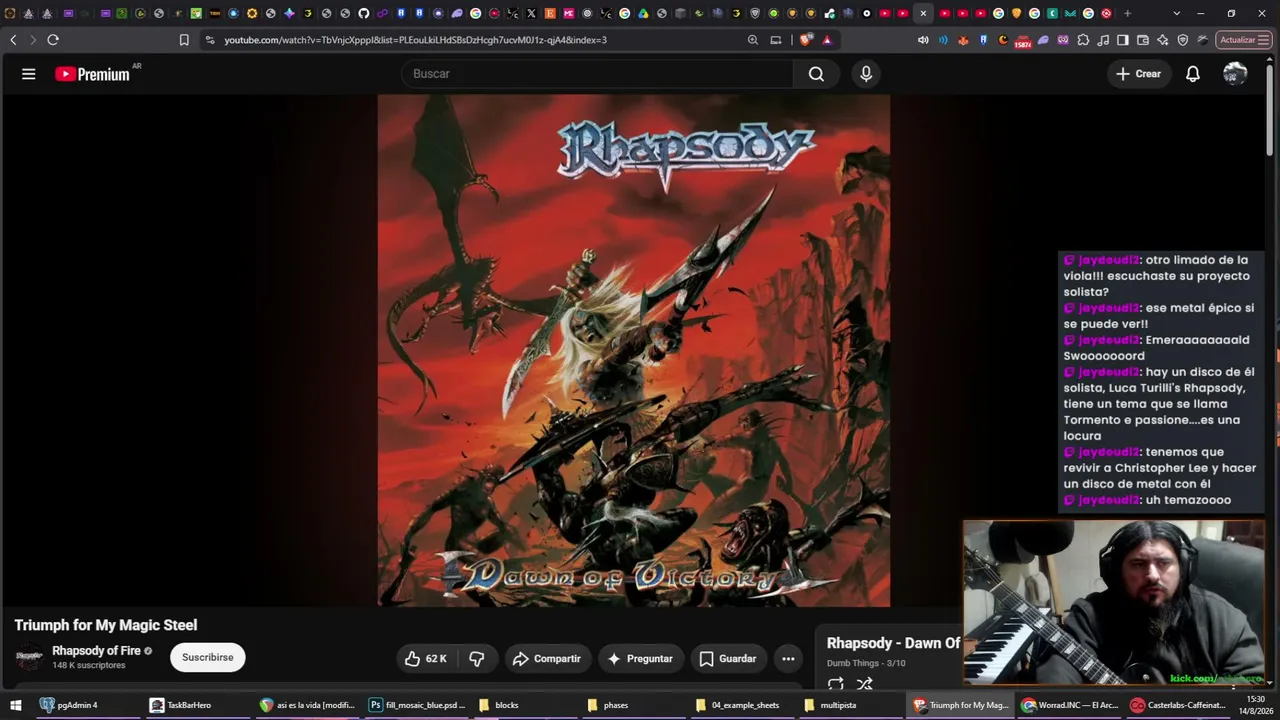Image resolution: width=1280 pixels, height=720 pixels.
Task: Focus the browser address bar URL
Action: click(415, 40)
